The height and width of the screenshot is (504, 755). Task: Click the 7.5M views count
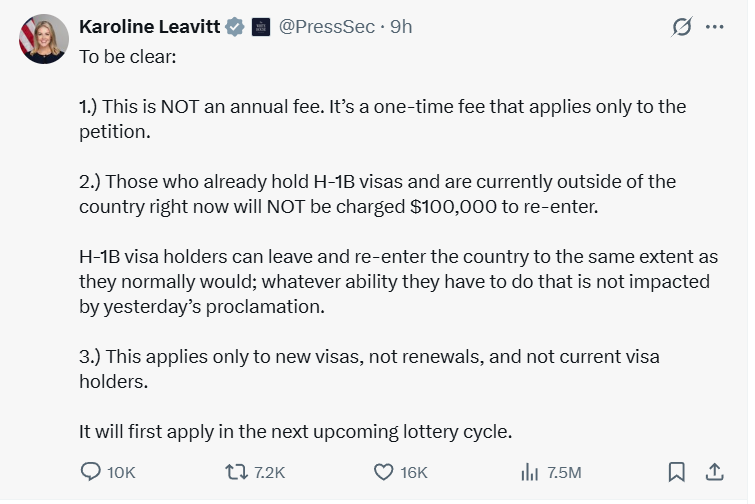tap(564, 473)
